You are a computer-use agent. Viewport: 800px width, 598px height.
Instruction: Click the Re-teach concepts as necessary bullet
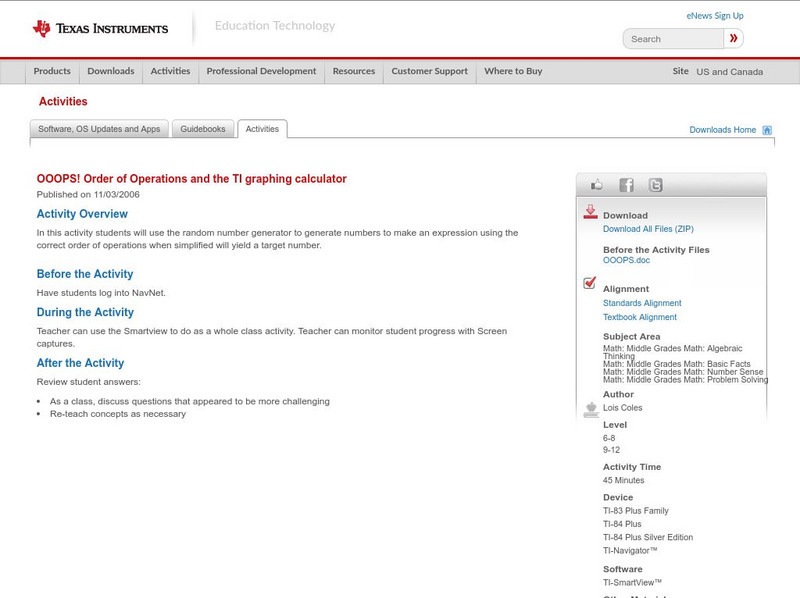pos(118,414)
